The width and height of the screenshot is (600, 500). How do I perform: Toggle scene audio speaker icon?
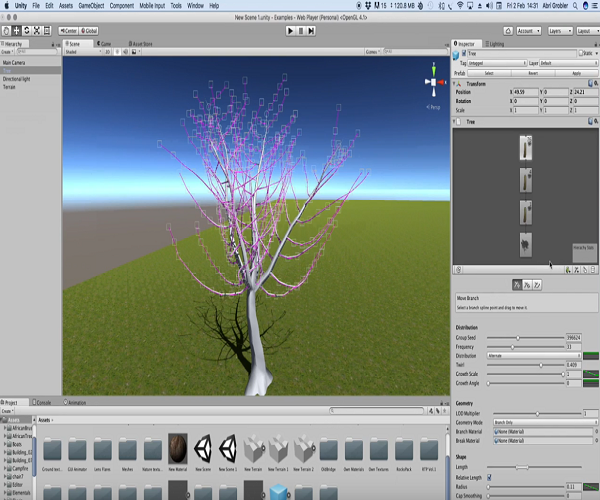pyautogui.click(x=126, y=52)
